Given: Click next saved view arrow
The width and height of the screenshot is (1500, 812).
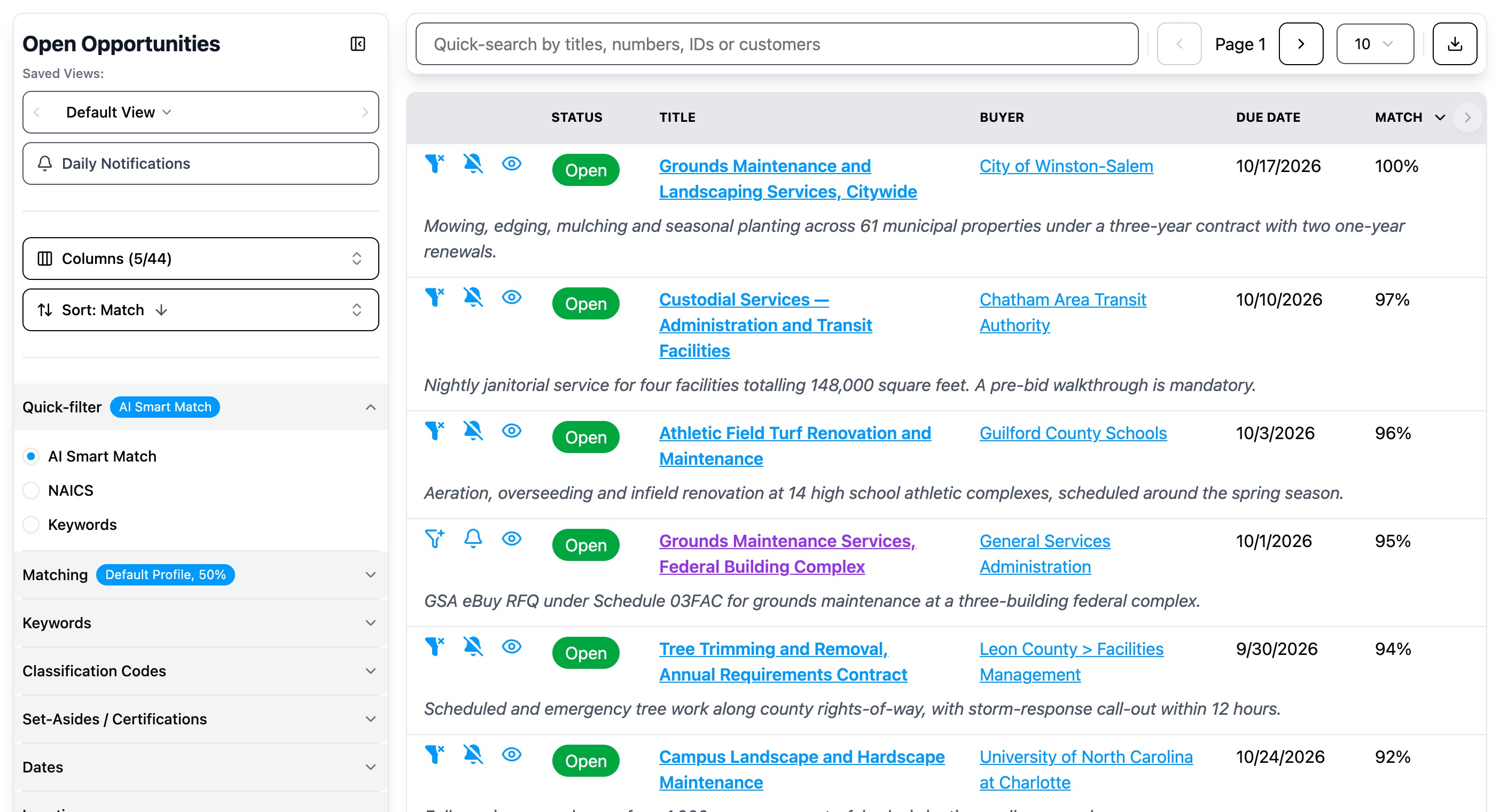Looking at the screenshot, I should tap(364, 112).
